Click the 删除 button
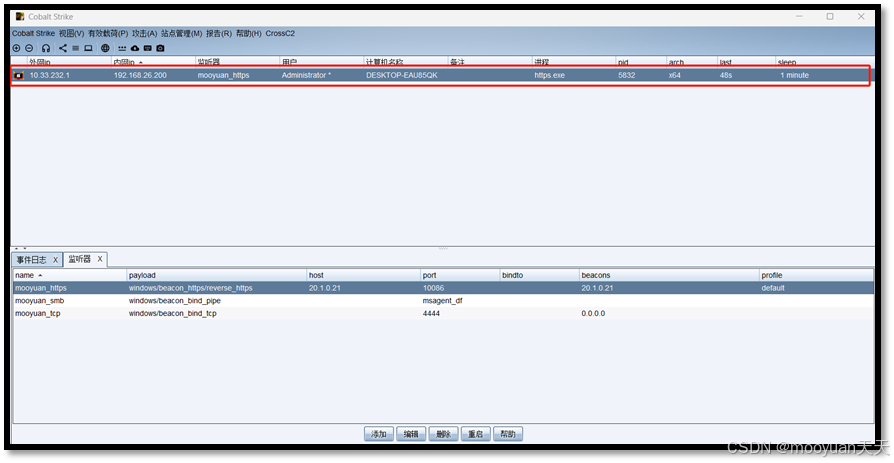 pos(444,434)
